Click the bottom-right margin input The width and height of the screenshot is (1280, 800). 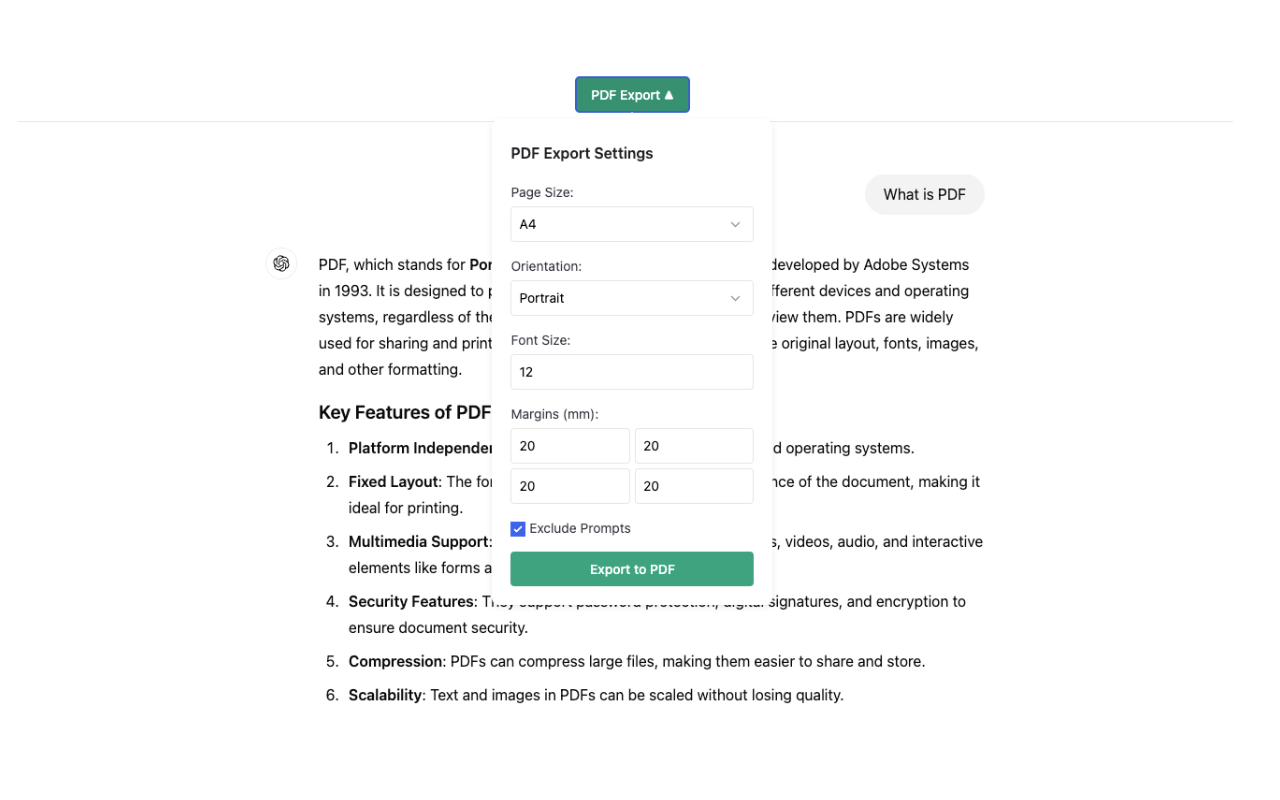pos(694,485)
